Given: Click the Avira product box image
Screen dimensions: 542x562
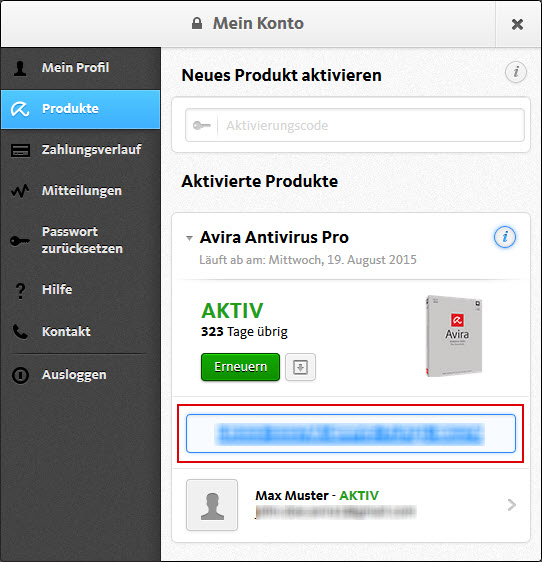Looking at the screenshot, I should point(454,336).
